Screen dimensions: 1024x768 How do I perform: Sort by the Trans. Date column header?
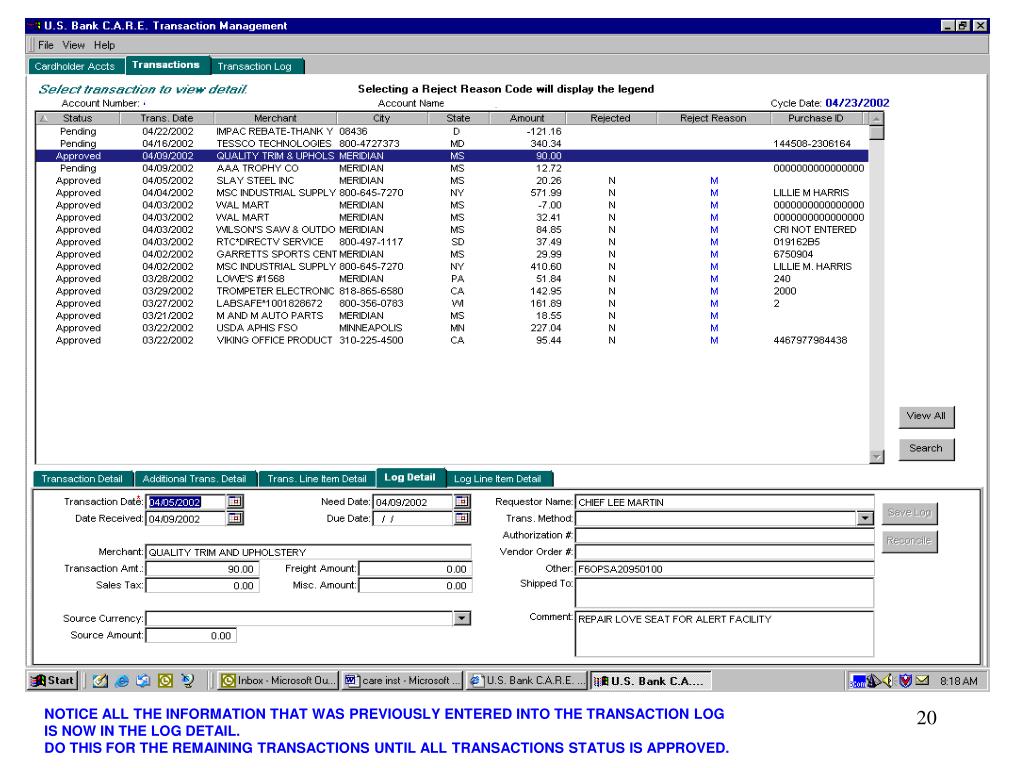pyautogui.click(x=167, y=118)
